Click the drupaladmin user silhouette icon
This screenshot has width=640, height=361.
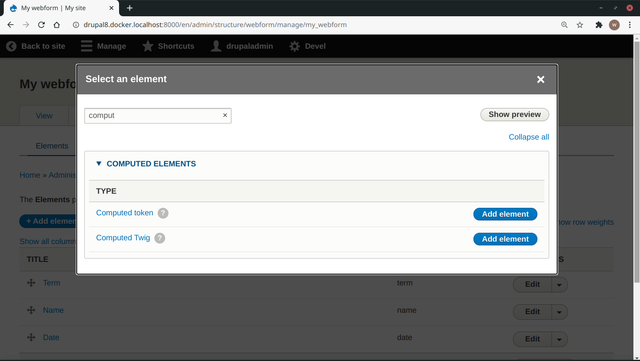pyautogui.click(x=216, y=46)
